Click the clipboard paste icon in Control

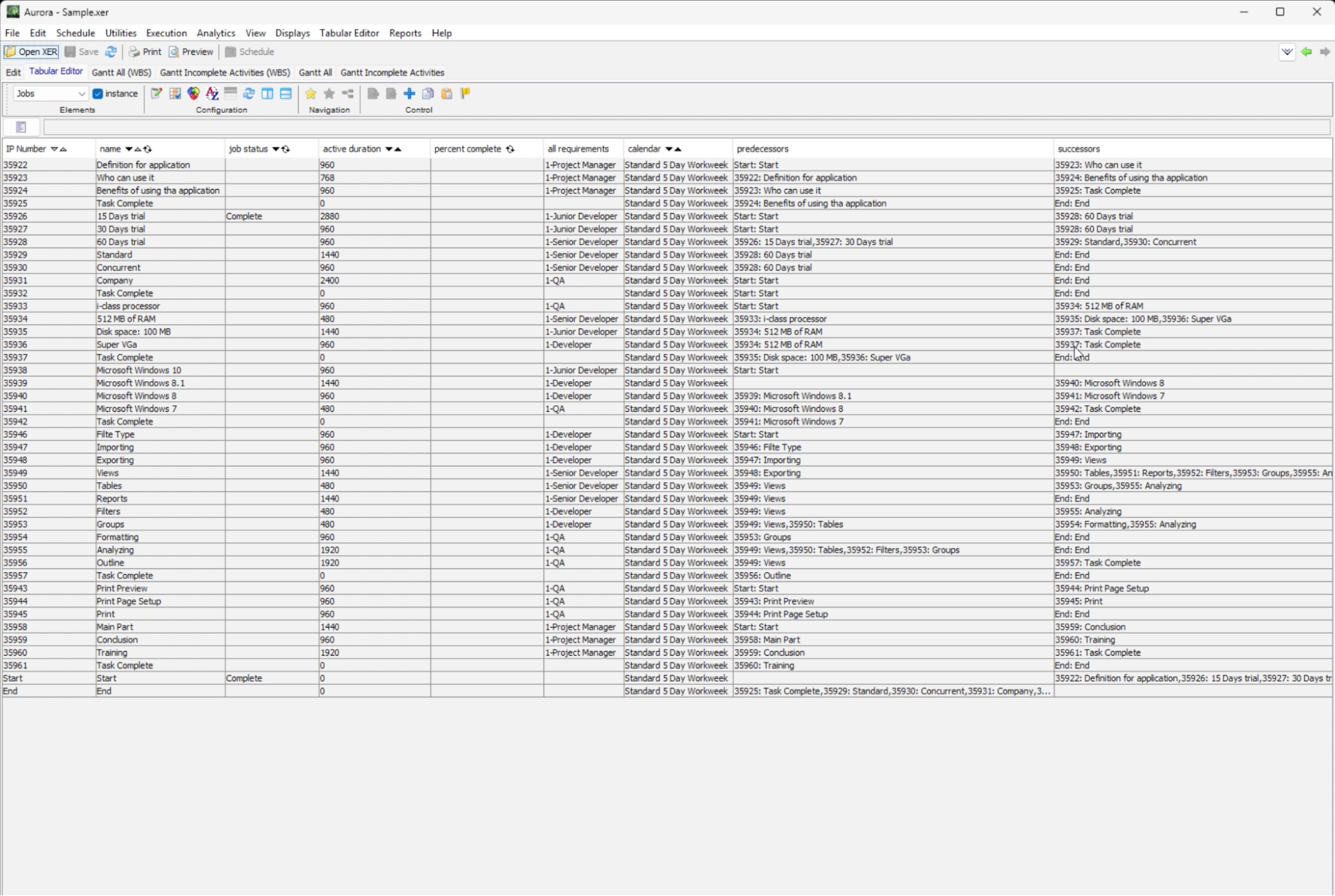click(447, 93)
